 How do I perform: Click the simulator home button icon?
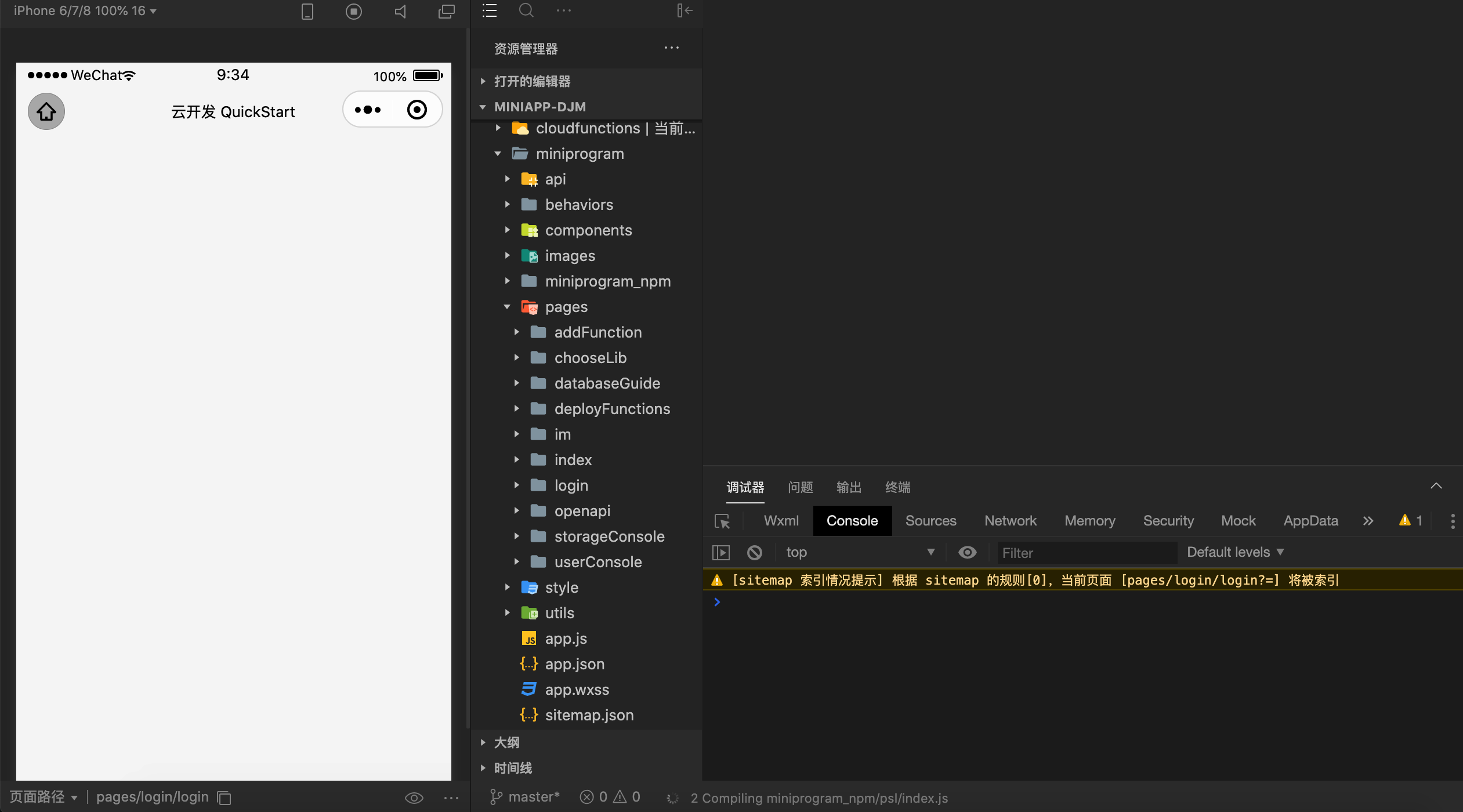coord(46,111)
